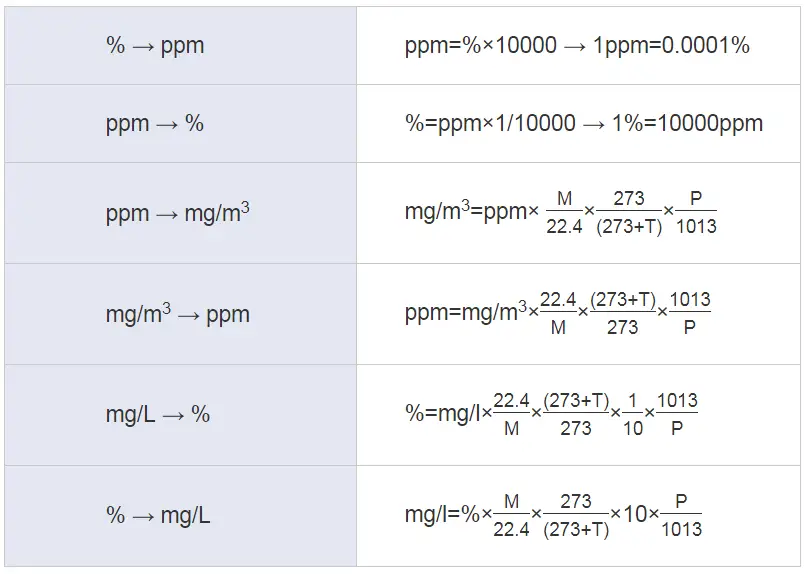Select the formula '%=ppm×1/10000'

pos(490,123)
